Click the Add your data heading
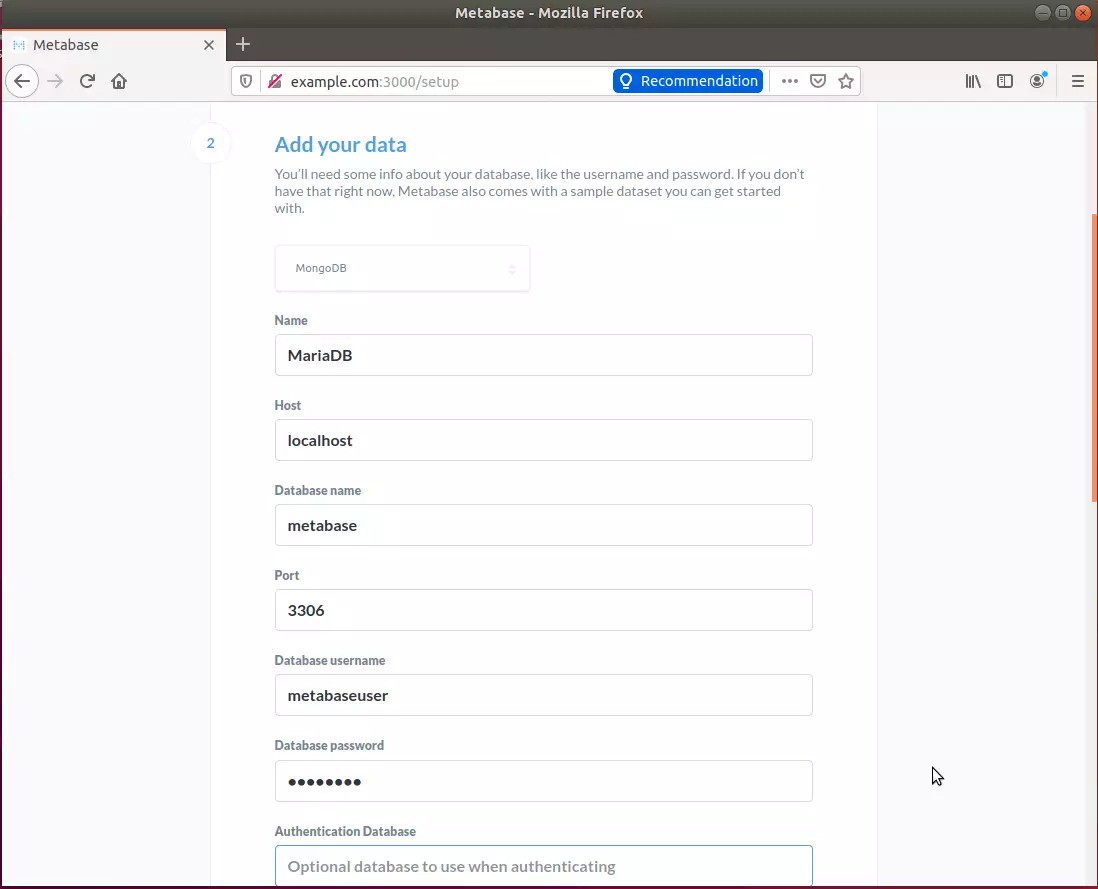This screenshot has width=1098, height=889. [x=340, y=144]
